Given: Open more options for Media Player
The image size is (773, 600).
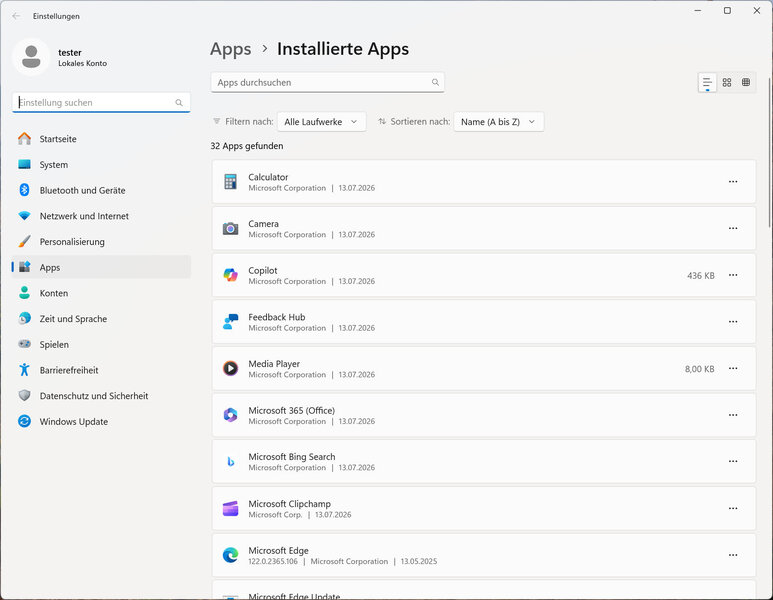Looking at the screenshot, I should point(733,368).
